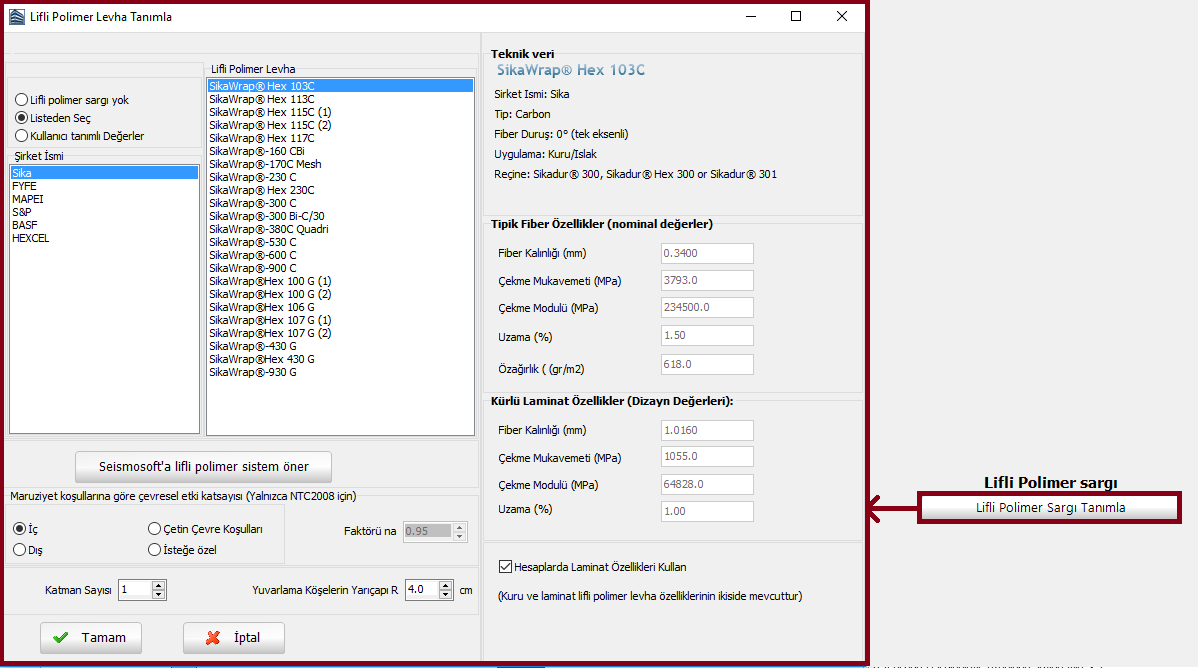Select MAPEI from Şirket İsmi list
The width and height of the screenshot is (1198, 668).
(x=28, y=199)
